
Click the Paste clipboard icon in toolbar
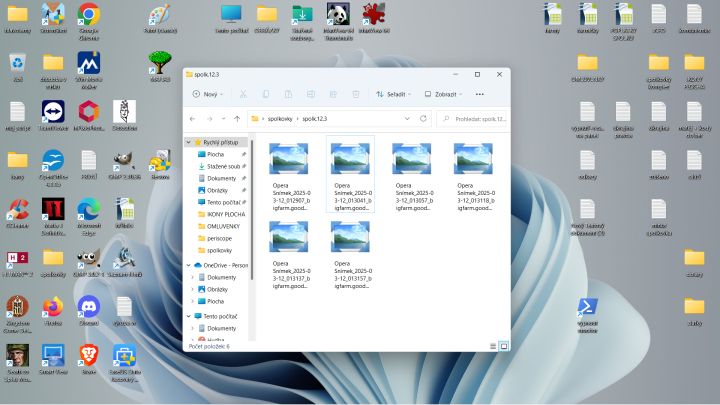point(288,94)
